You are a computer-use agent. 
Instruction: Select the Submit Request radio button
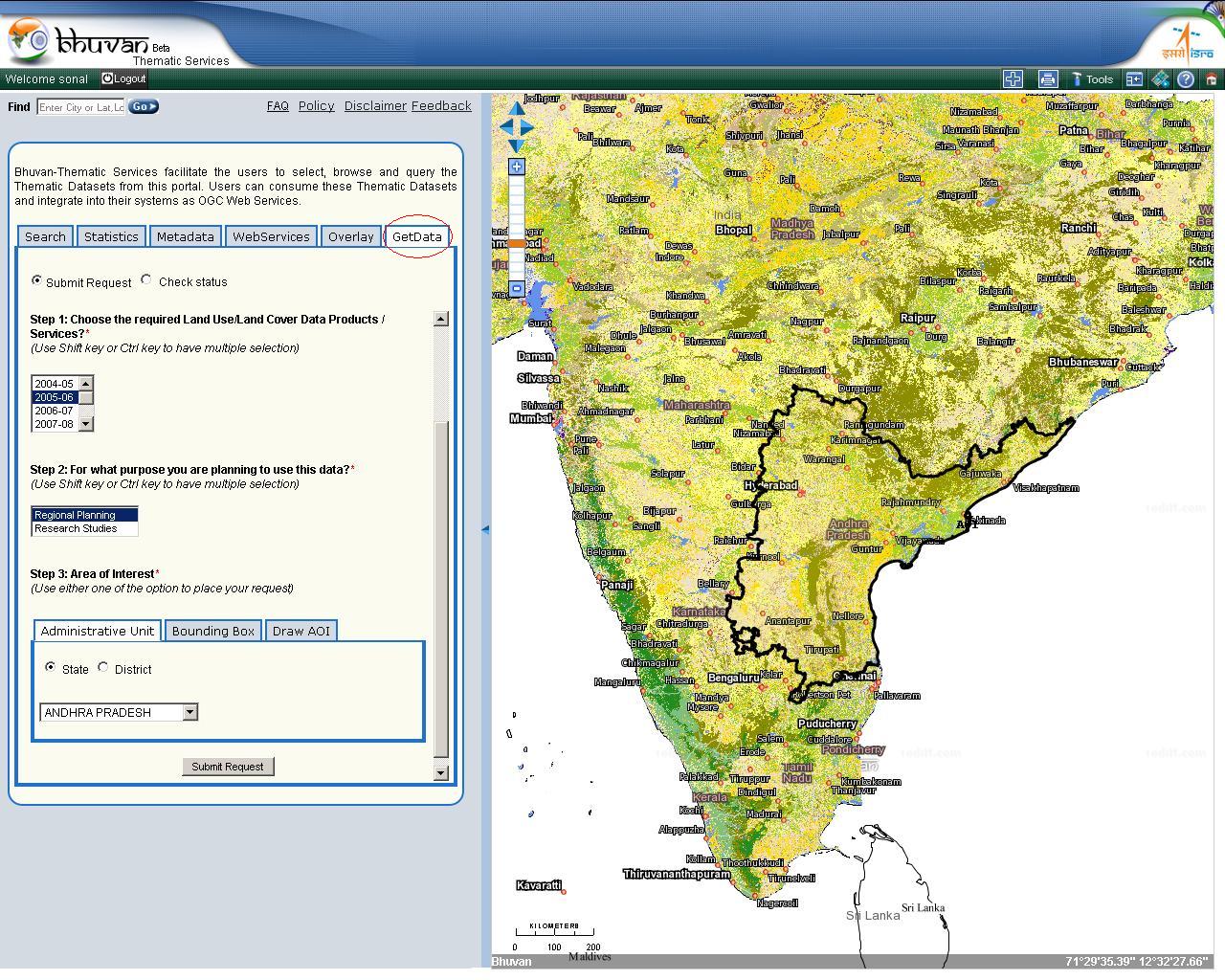click(x=36, y=280)
